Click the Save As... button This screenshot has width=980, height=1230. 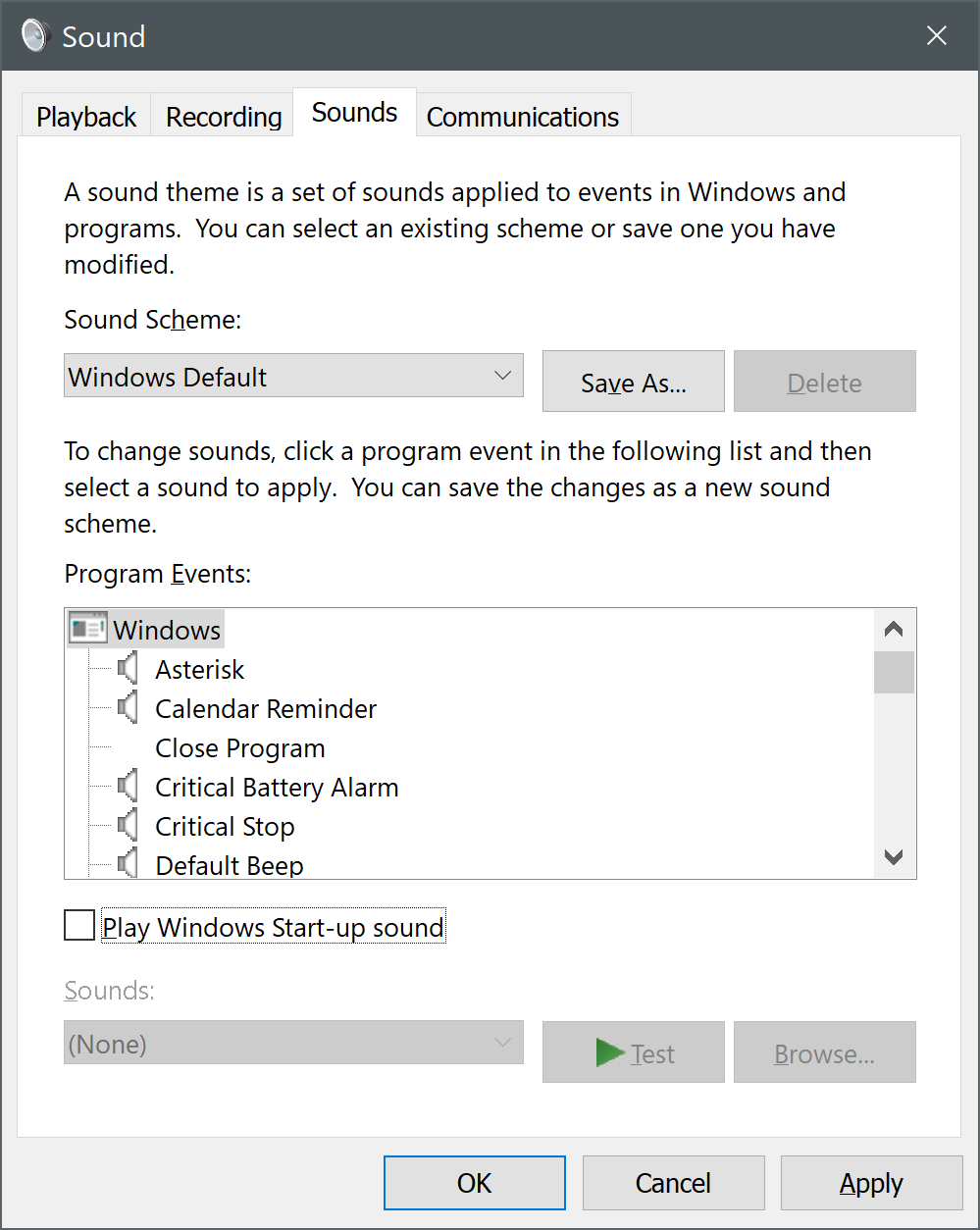click(x=634, y=382)
